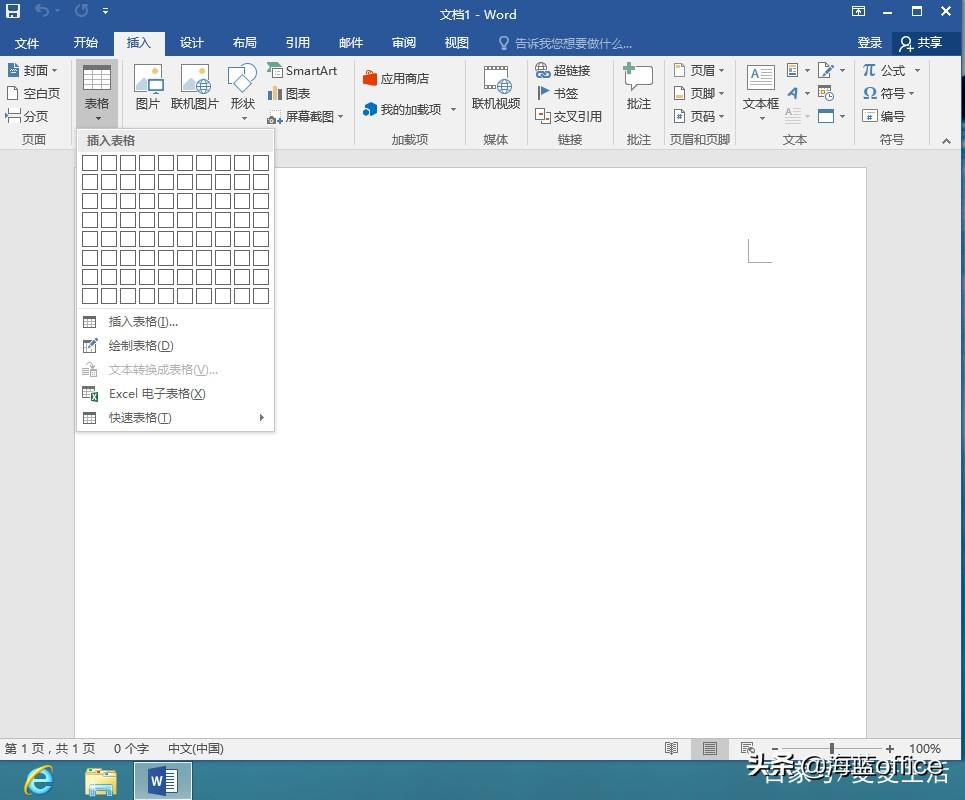Switch to the 布局 tab
The height and width of the screenshot is (800, 965).
(x=244, y=42)
